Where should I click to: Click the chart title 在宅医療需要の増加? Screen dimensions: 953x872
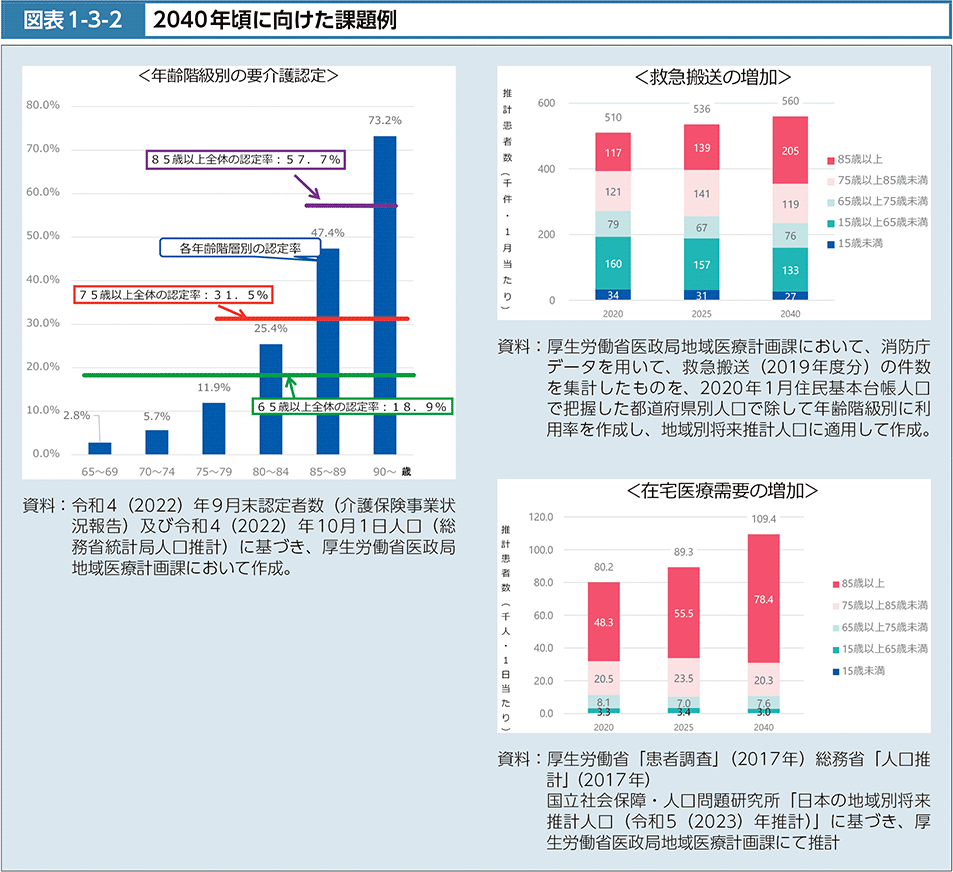722,490
